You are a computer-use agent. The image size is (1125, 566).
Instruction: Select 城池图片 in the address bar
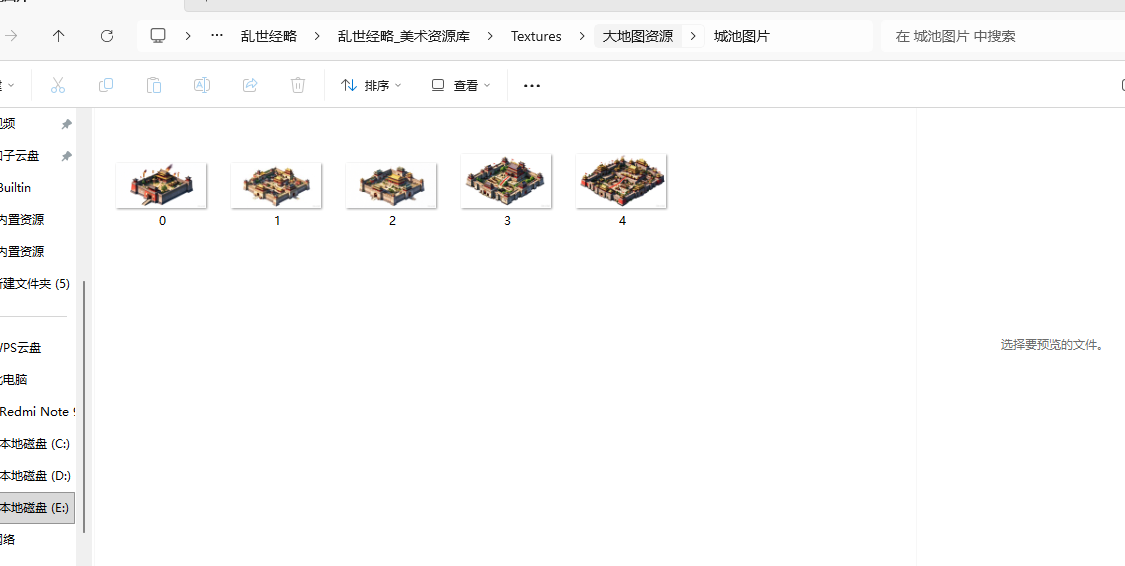pyautogui.click(x=742, y=36)
